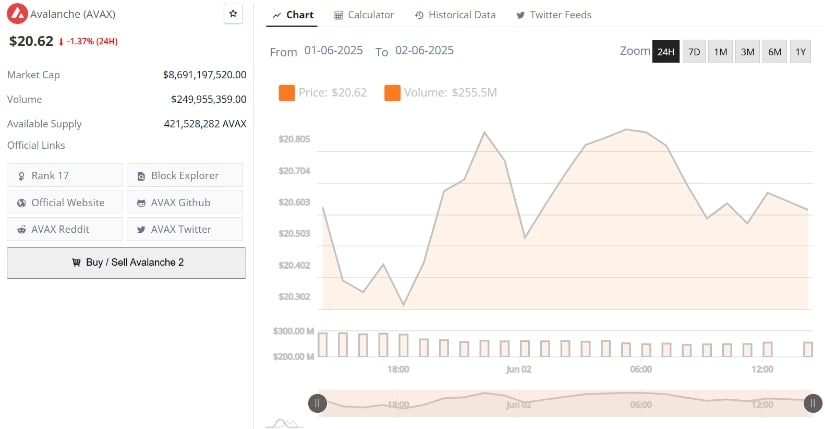The image size is (825, 429).
Task: Select the 24H zoom range
Action: [x=666, y=52]
